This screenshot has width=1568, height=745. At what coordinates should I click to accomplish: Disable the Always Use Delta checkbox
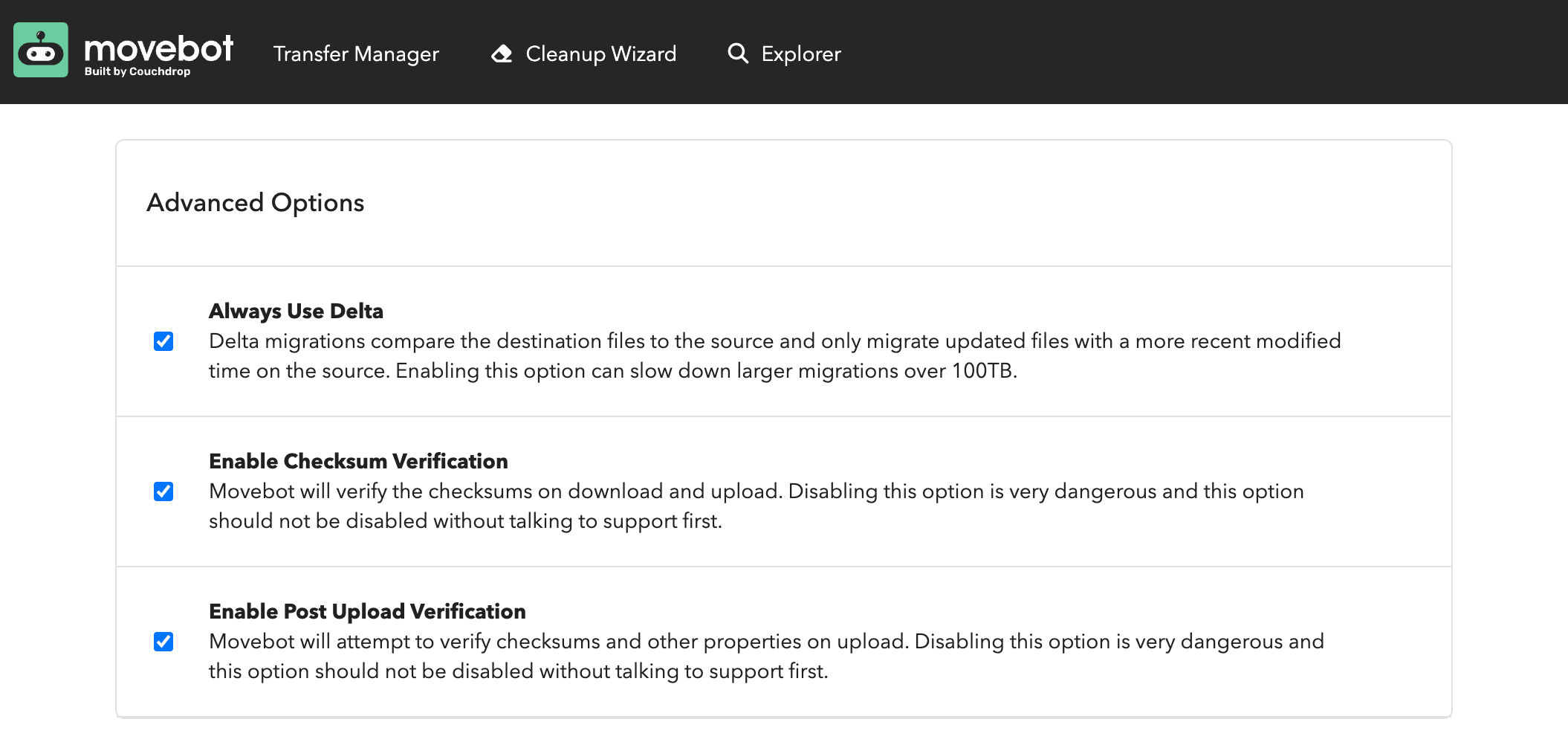(x=163, y=343)
